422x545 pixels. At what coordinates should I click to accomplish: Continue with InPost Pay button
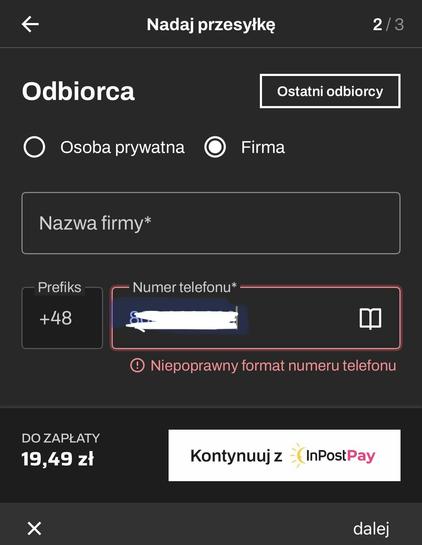pos(284,455)
